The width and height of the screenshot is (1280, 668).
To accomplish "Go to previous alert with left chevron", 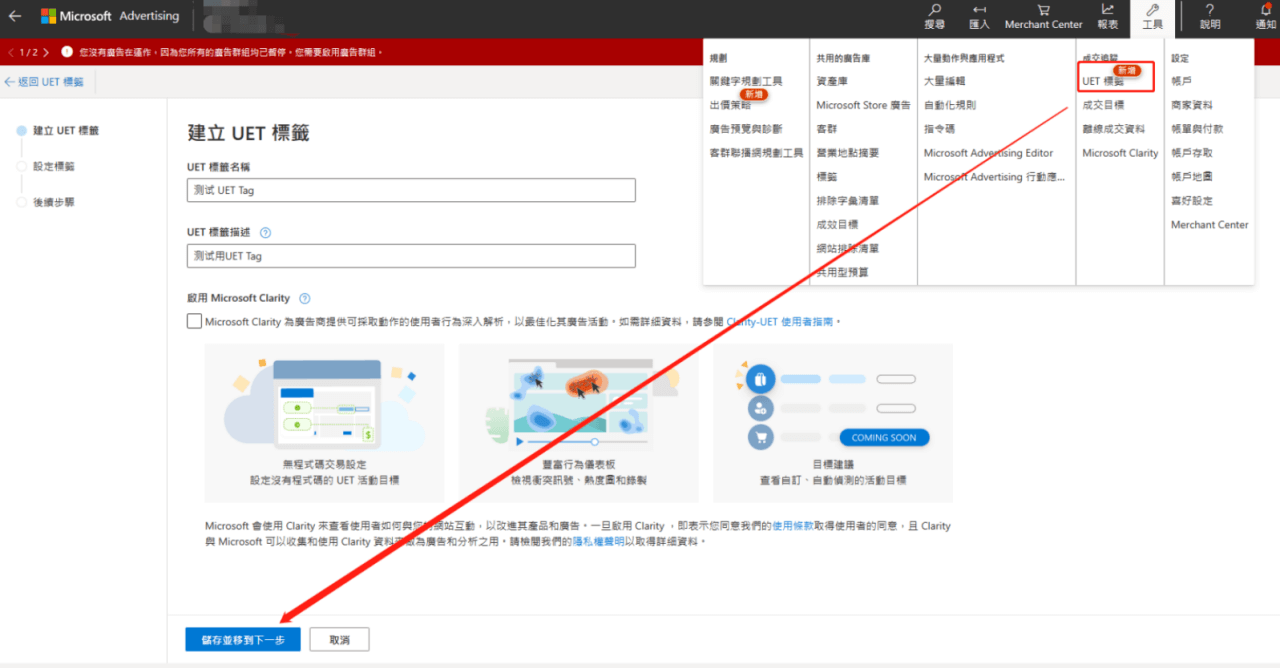I will [x=10, y=52].
